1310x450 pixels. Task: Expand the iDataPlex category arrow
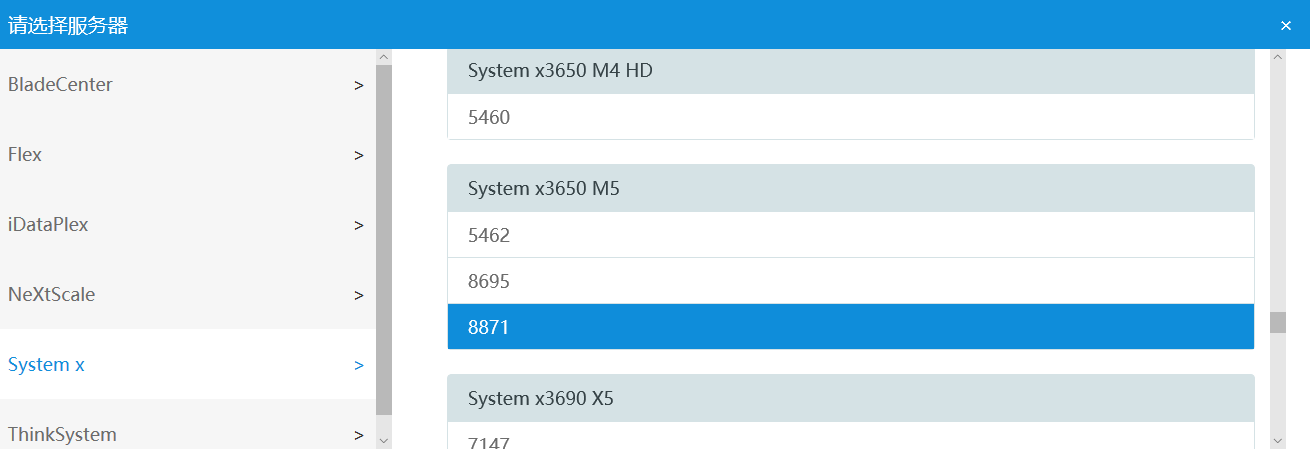(x=359, y=226)
